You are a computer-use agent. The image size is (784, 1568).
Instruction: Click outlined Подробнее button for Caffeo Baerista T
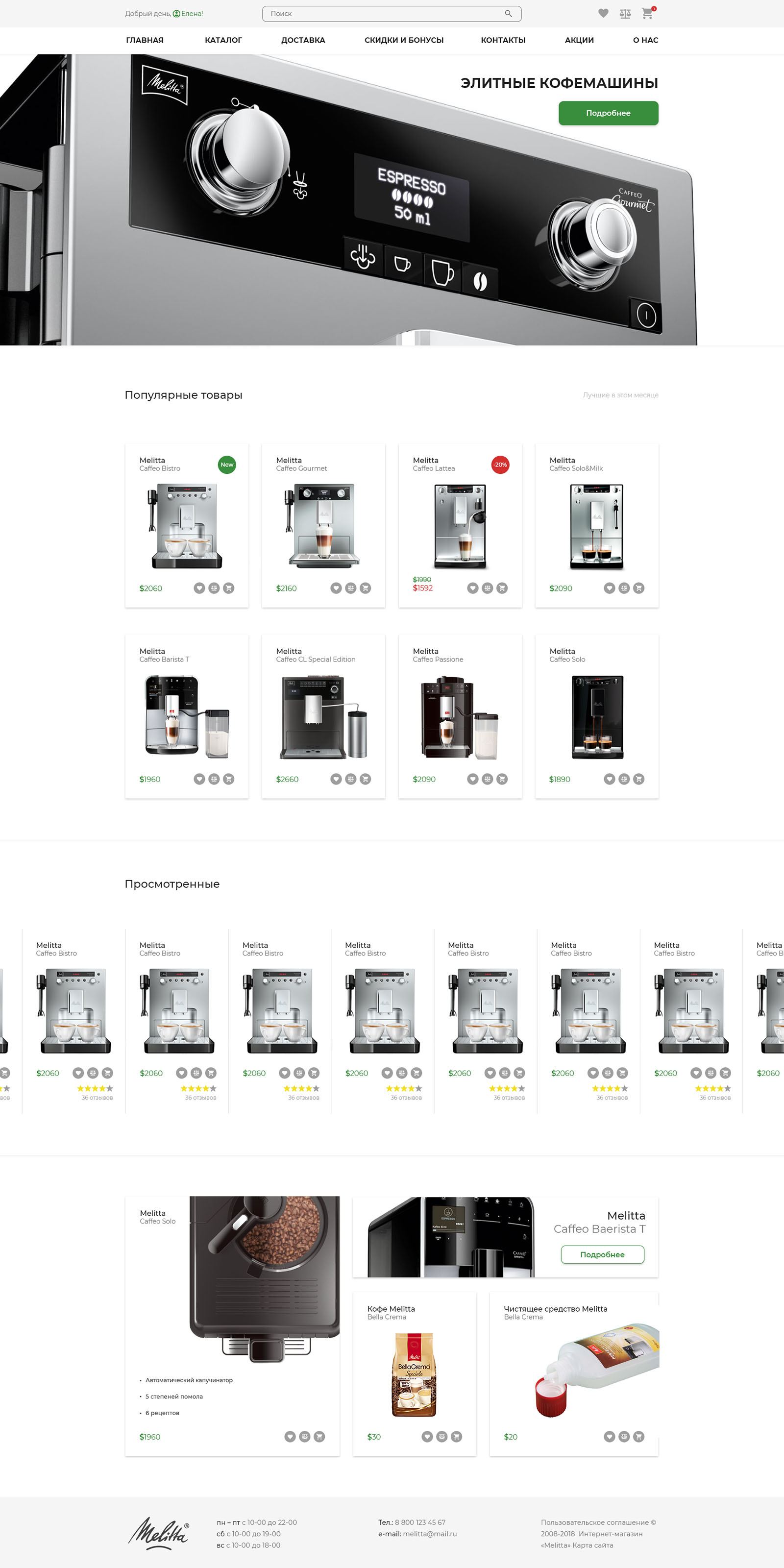[603, 1254]
